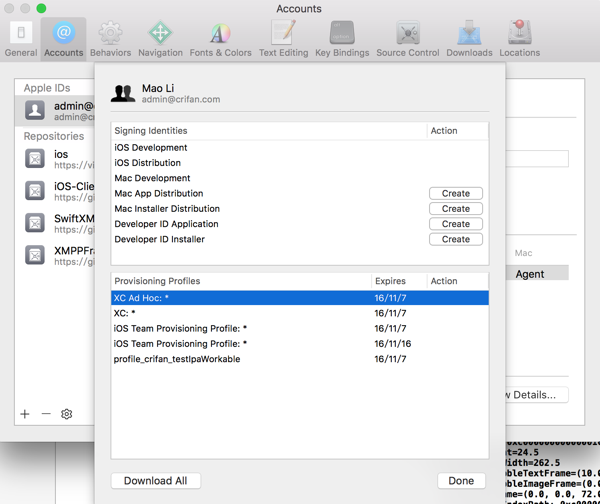The width and height of the screenshot is (600, 504).
Task: Select the Accounts preferences icon
Action: pos(64,39)
